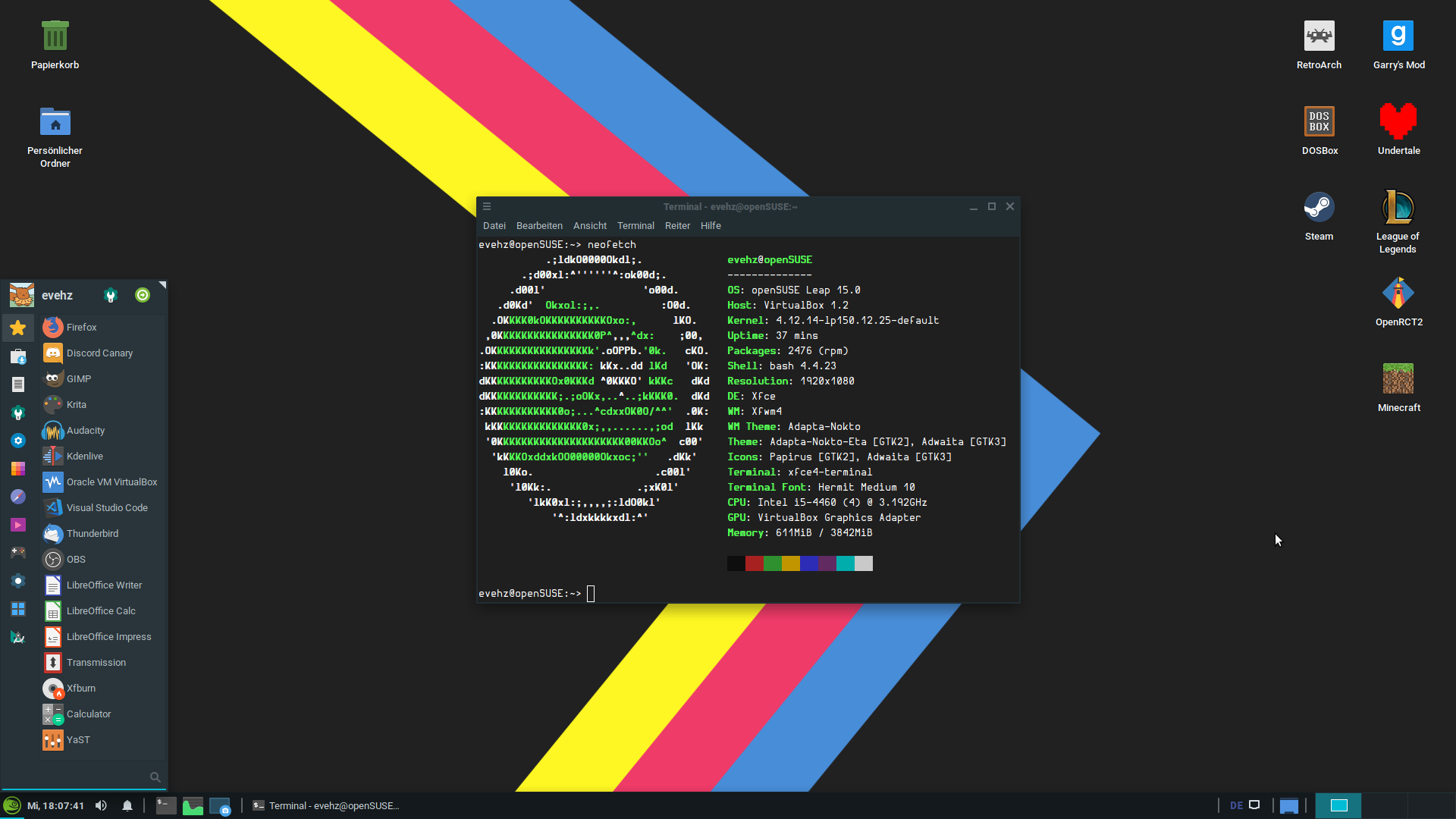Launch Krita from the menu list
Screen dimensions: 1456x819
(x=103, y=405)
